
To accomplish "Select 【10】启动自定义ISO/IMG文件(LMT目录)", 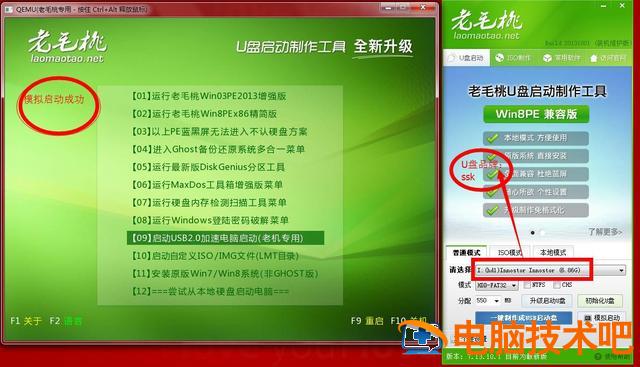I will pyautogui.click(x=215, y=256).
